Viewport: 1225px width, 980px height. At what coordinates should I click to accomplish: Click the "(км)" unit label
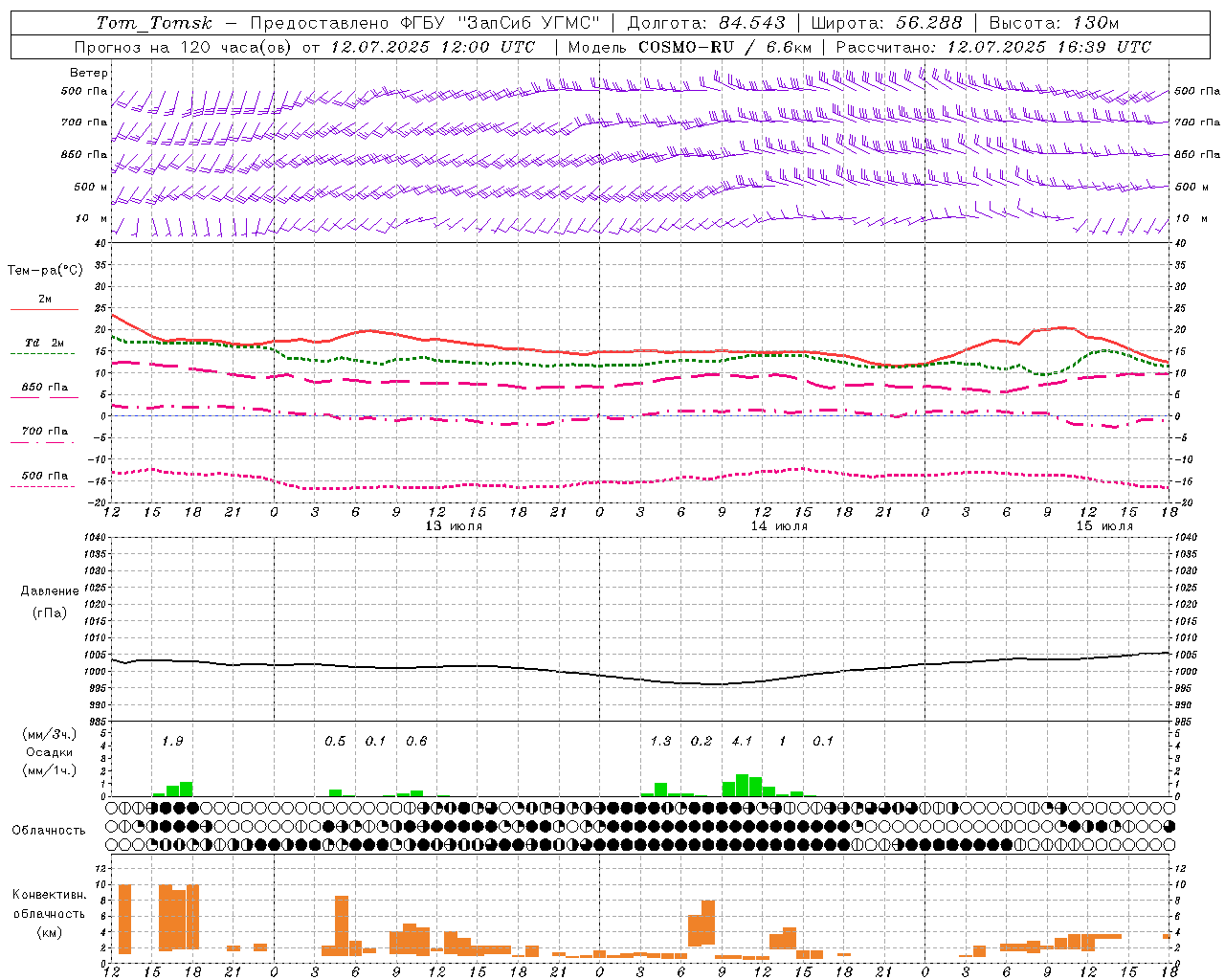click(50, 932)
